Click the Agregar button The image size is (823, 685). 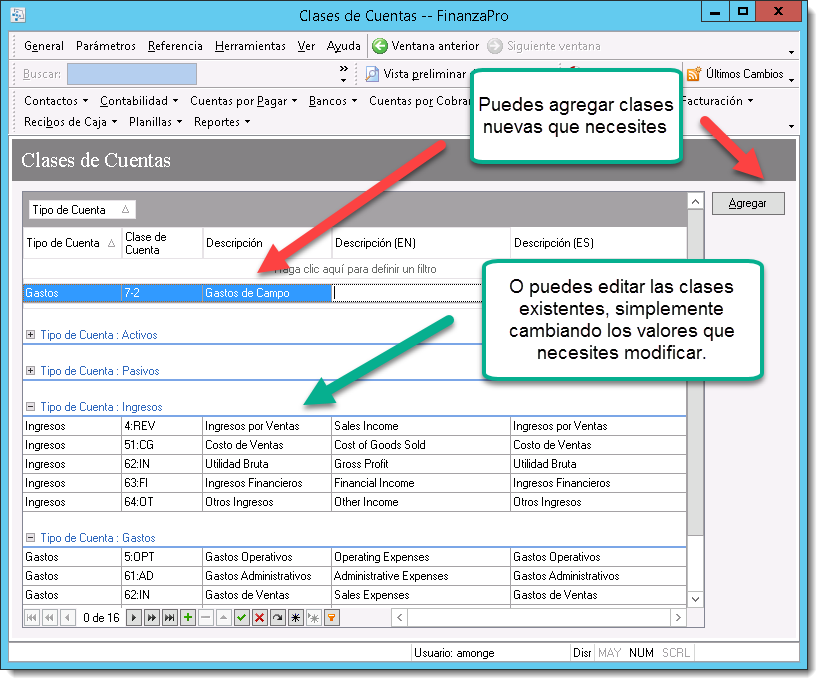[748, 203]
